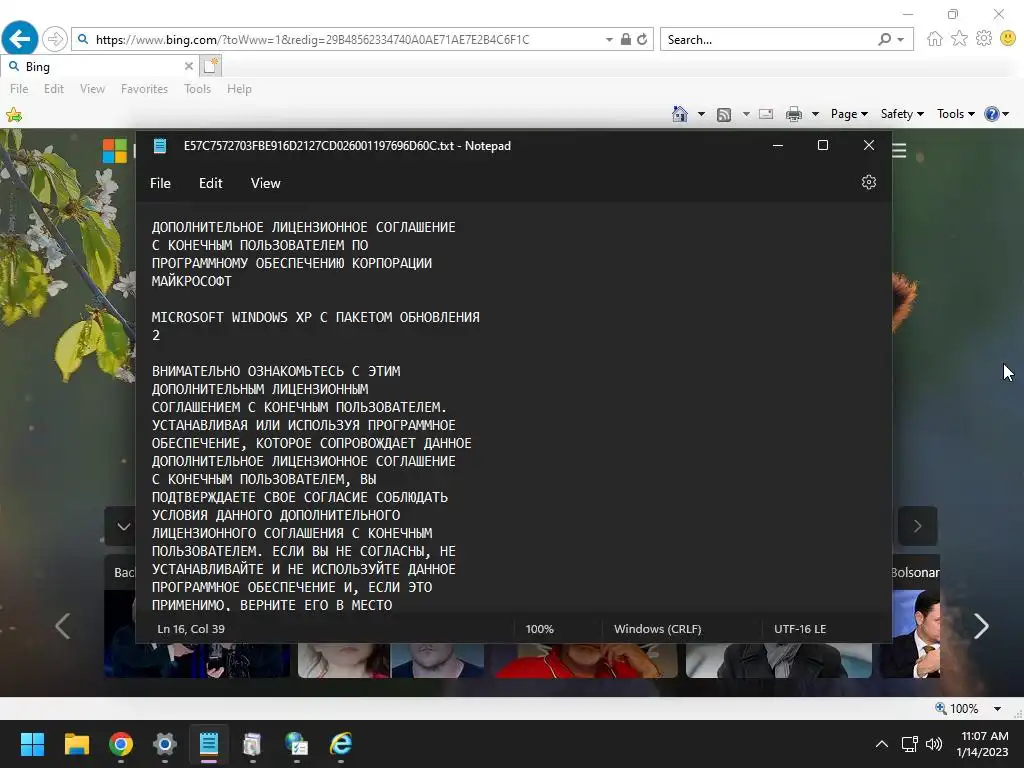This screenshot has height=768, width=1024.
Task: Click Windows (CRLF) line ending in status bar
Action: [x=658, y=629]
